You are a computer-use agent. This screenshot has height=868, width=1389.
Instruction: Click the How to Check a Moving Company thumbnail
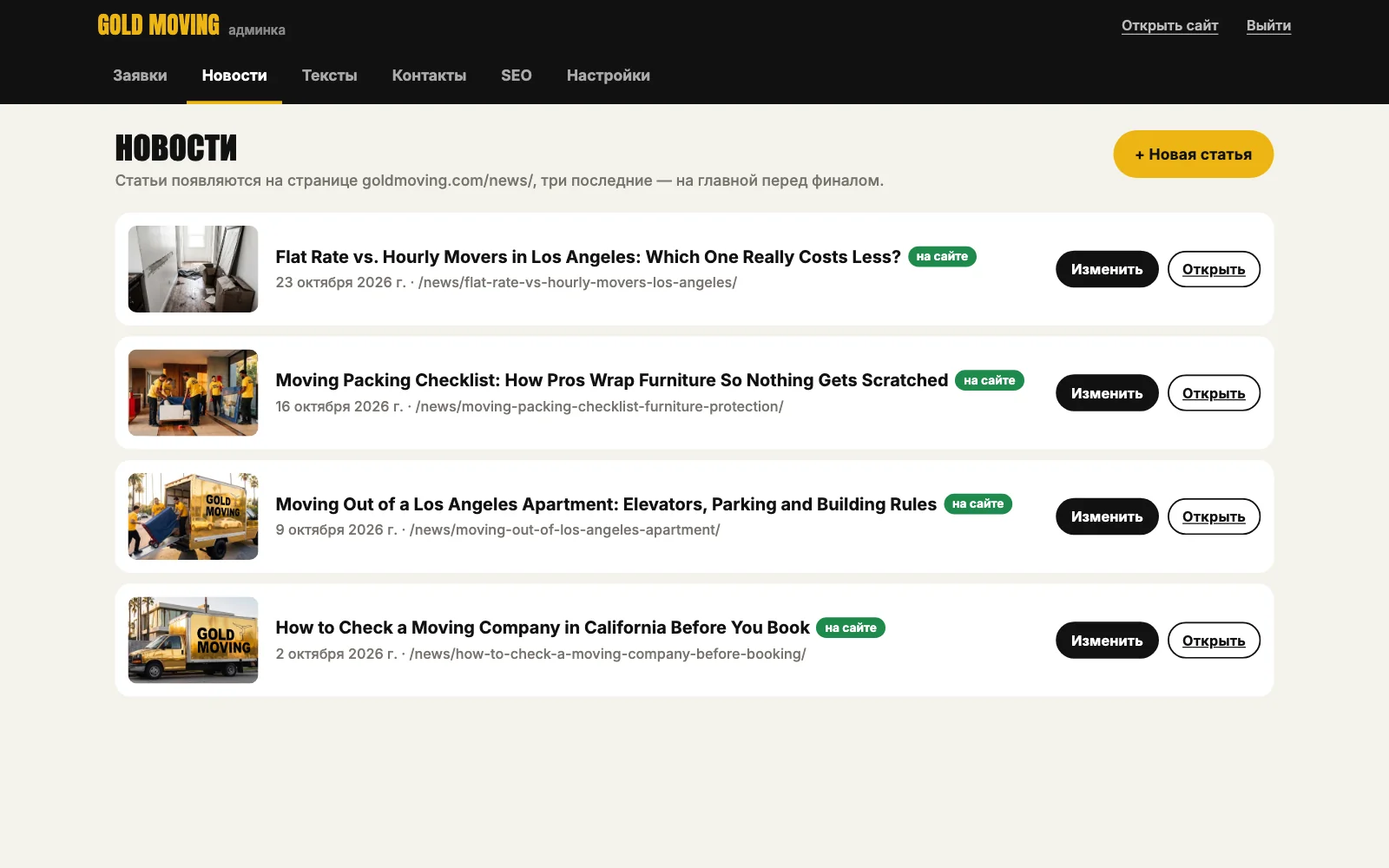[x=193, y=641]
